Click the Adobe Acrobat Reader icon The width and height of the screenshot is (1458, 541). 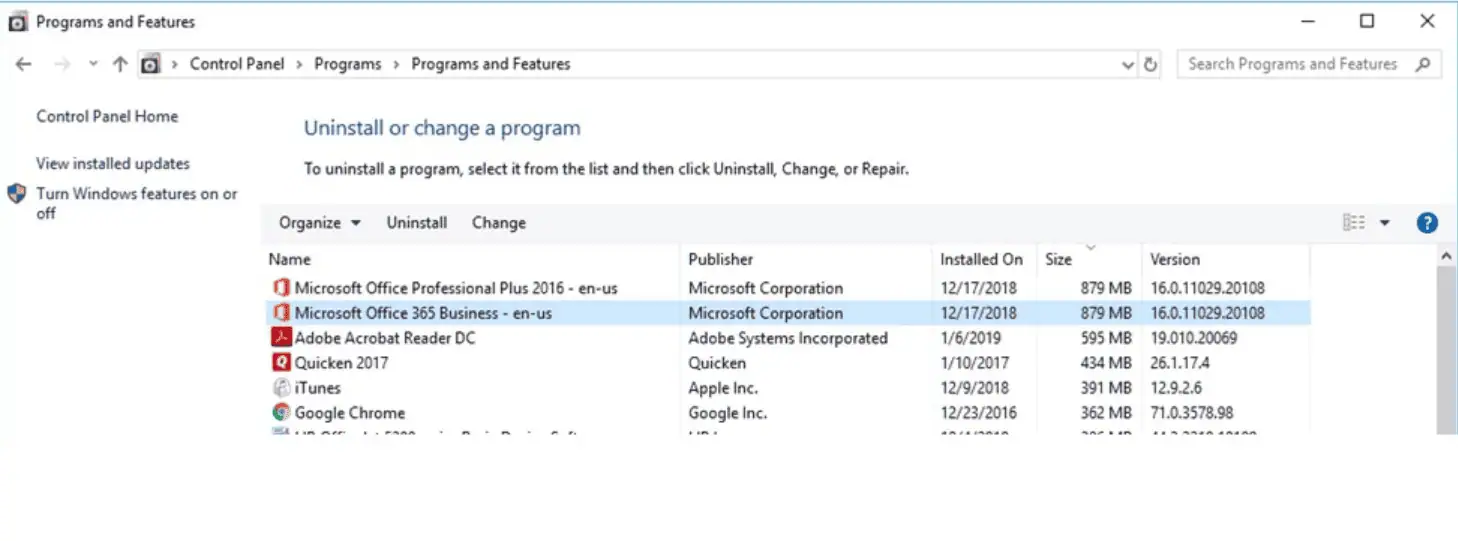point(281,338)
